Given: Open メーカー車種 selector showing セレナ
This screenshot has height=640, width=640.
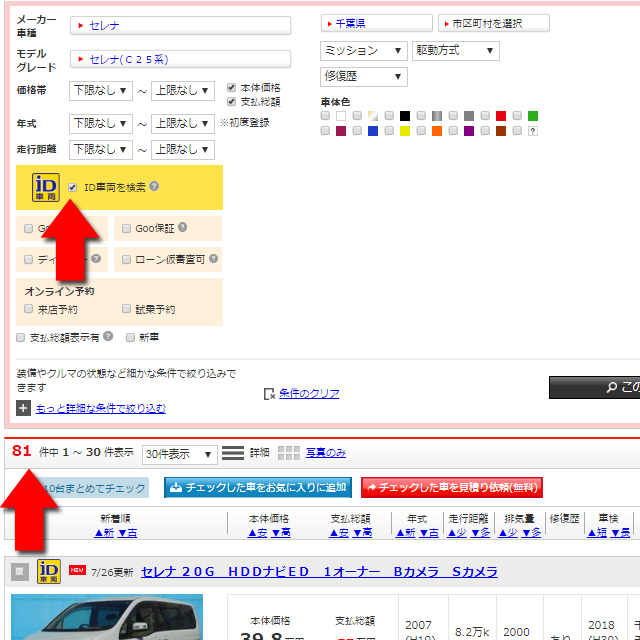Looking at the screenshot, I should point(180,25).
